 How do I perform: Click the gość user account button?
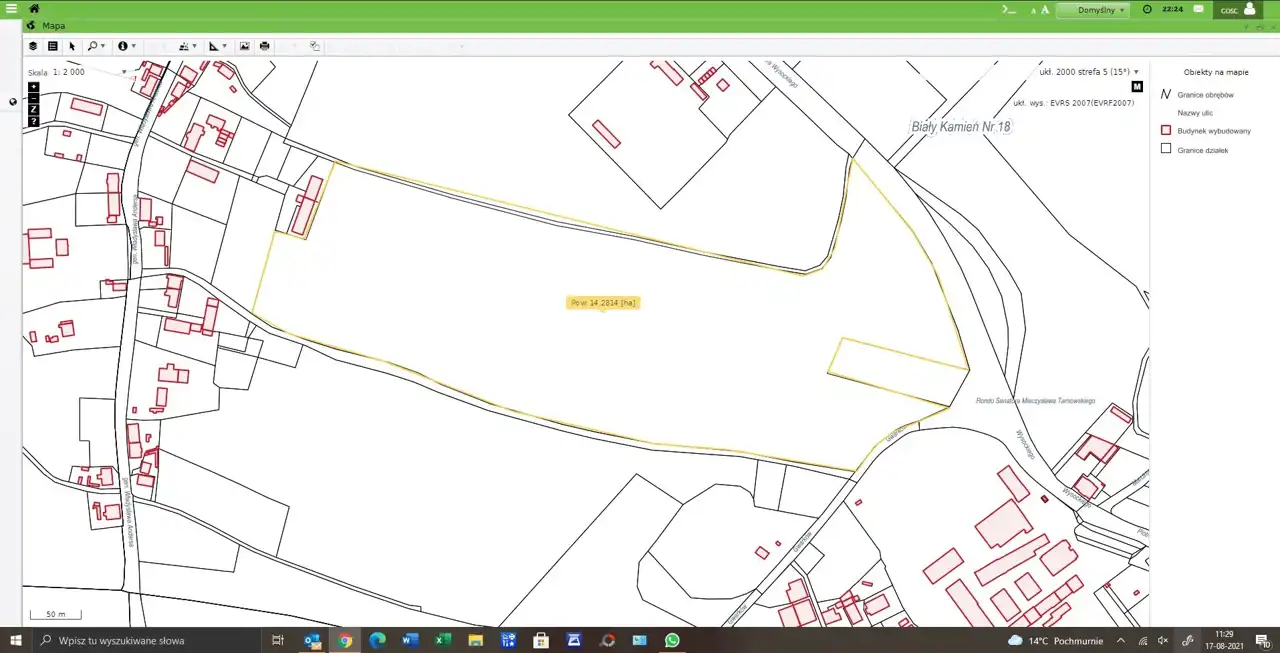[x=1238, y=10]
